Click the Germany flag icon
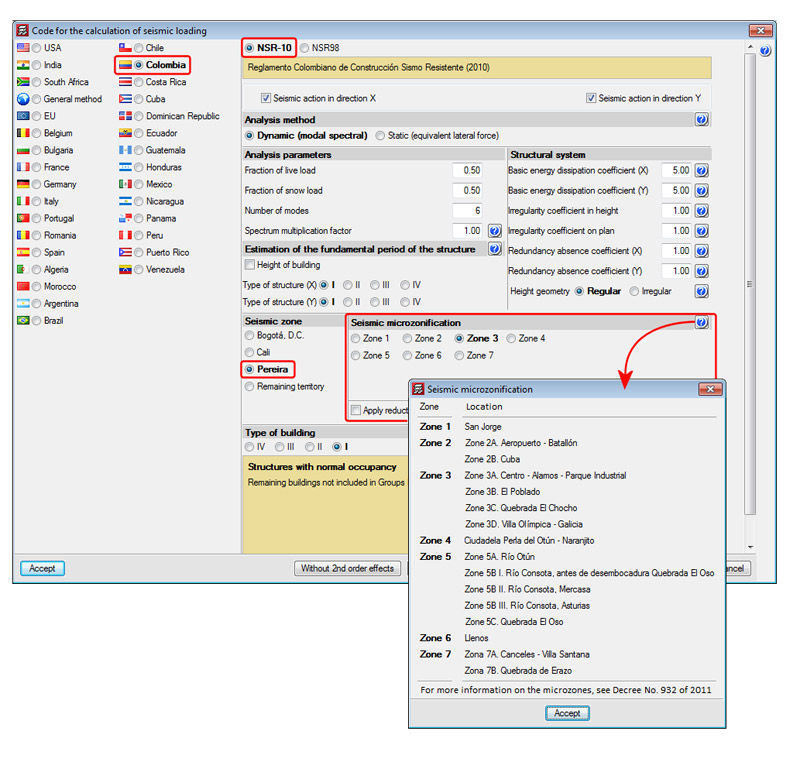 23,184
